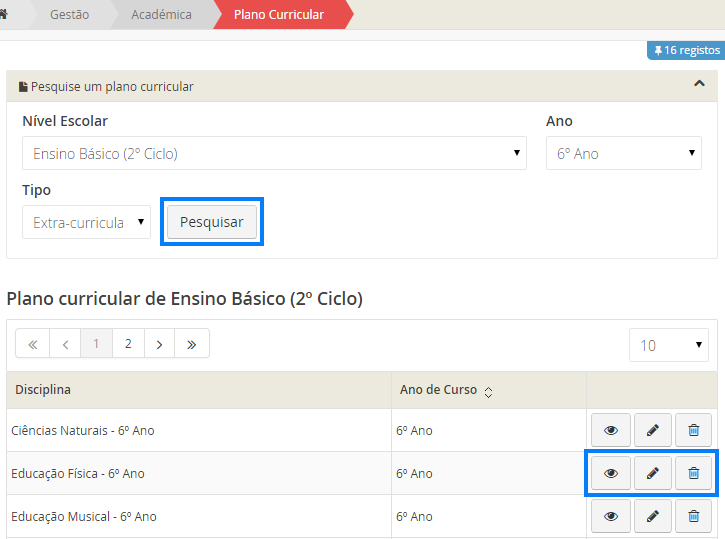Delete the Educação Física row
725x539 pixels.
pos(693,473)
